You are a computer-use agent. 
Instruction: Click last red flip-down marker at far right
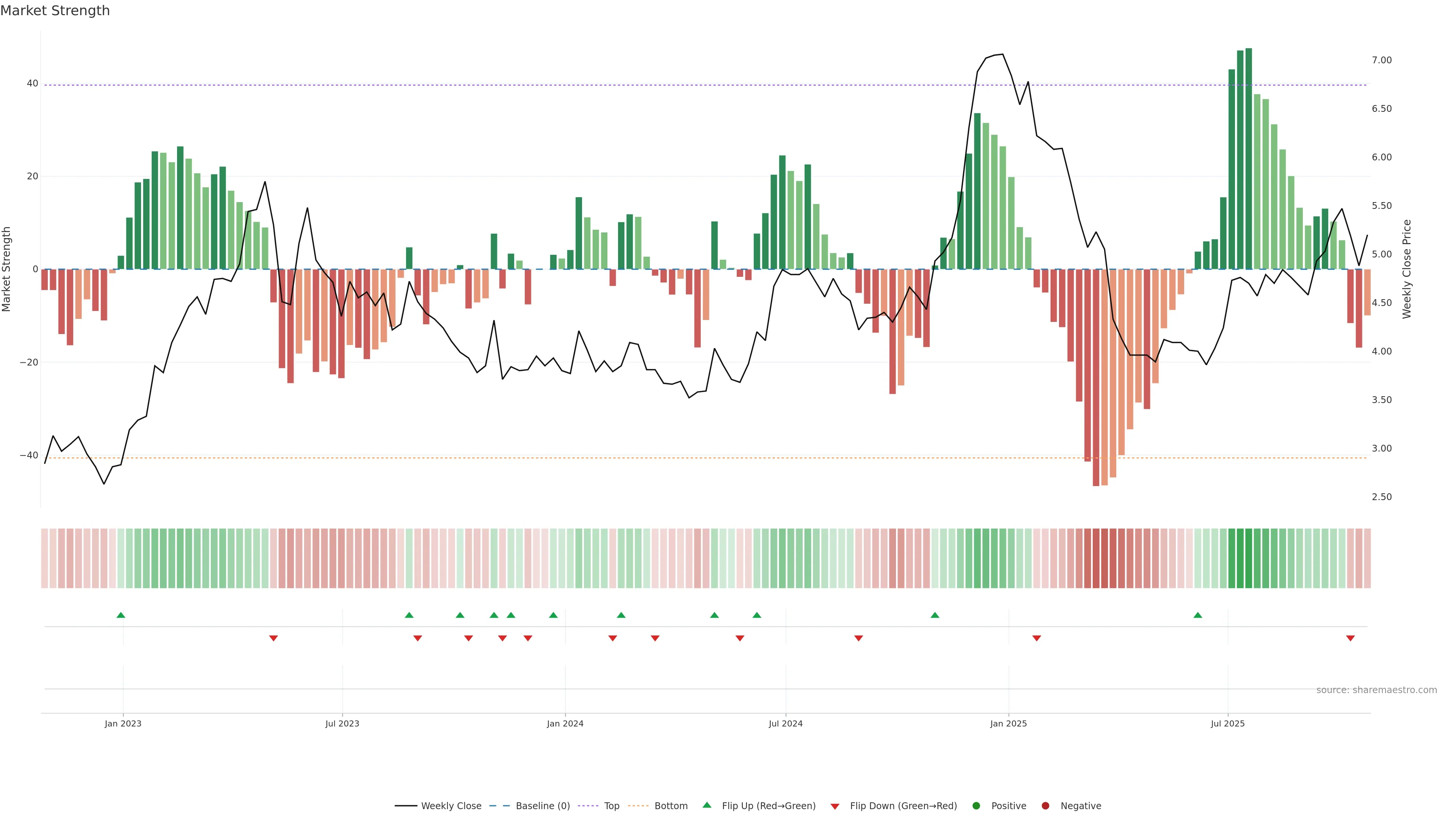[1350, 638]
